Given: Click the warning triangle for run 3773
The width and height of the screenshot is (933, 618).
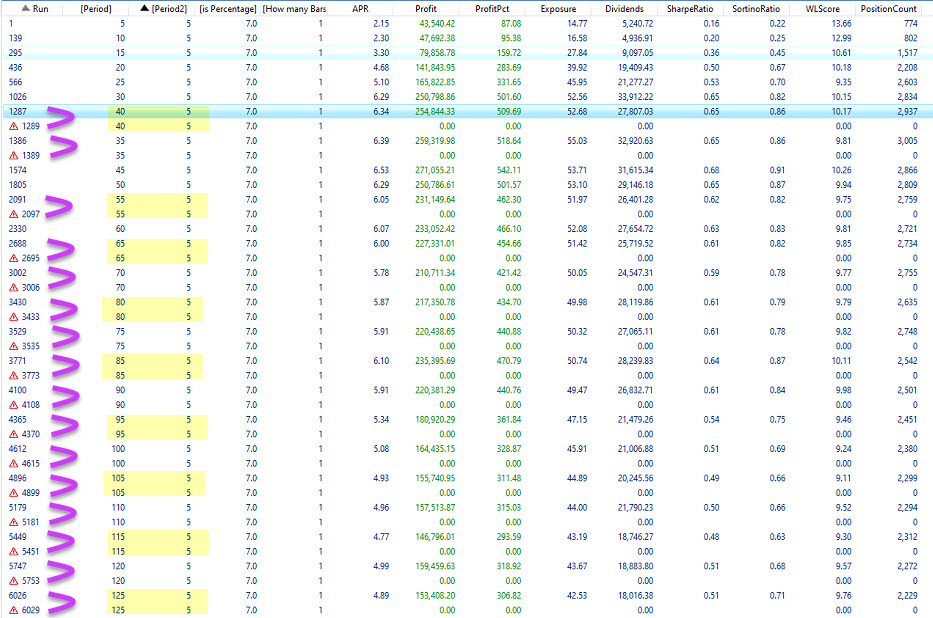Looking at the screenshot, I should [x=11, y=375].
